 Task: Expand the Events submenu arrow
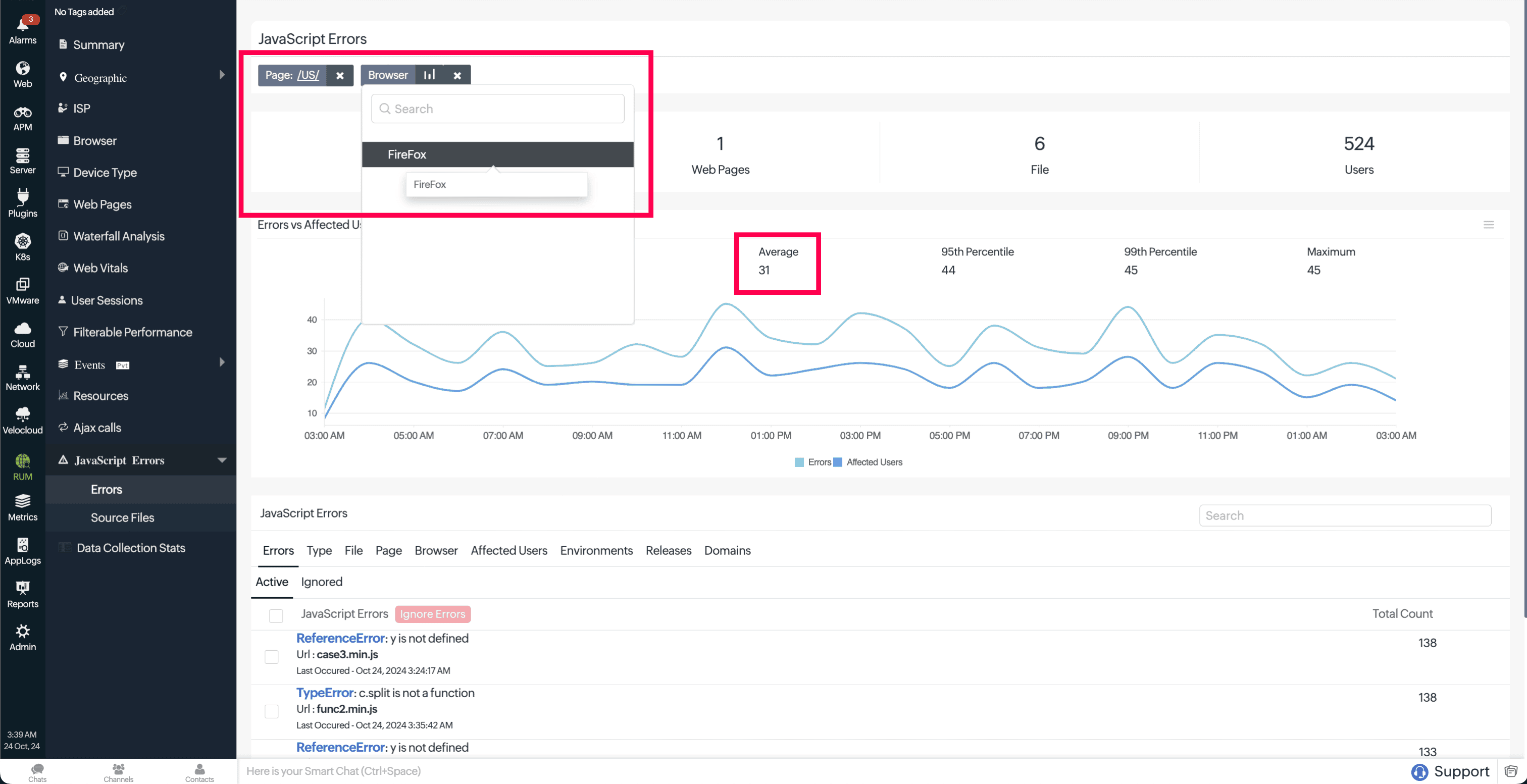222,362
